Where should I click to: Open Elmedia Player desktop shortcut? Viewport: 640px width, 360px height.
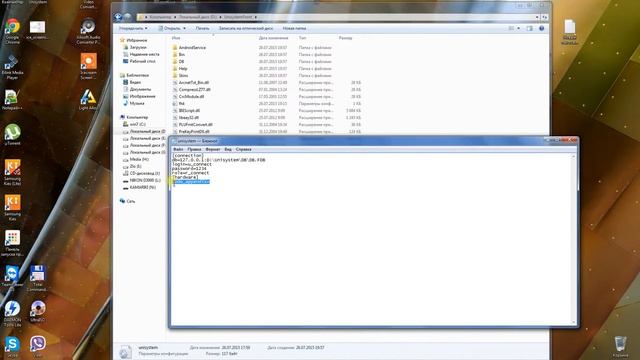pyautogui.click(x=12, y=67)
